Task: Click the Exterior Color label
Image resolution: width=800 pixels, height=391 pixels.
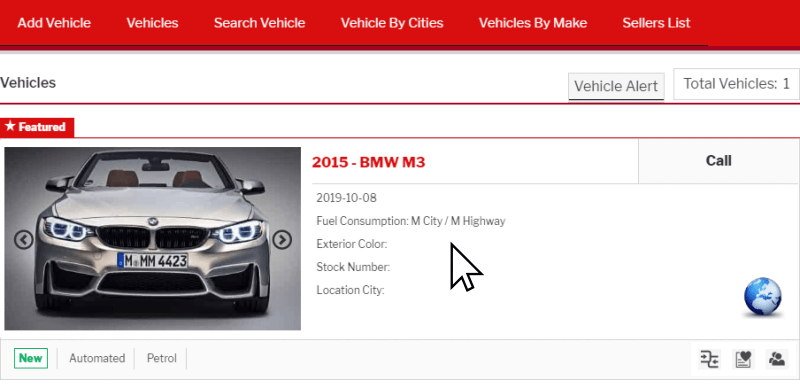Action: click(x=352, y=244)
